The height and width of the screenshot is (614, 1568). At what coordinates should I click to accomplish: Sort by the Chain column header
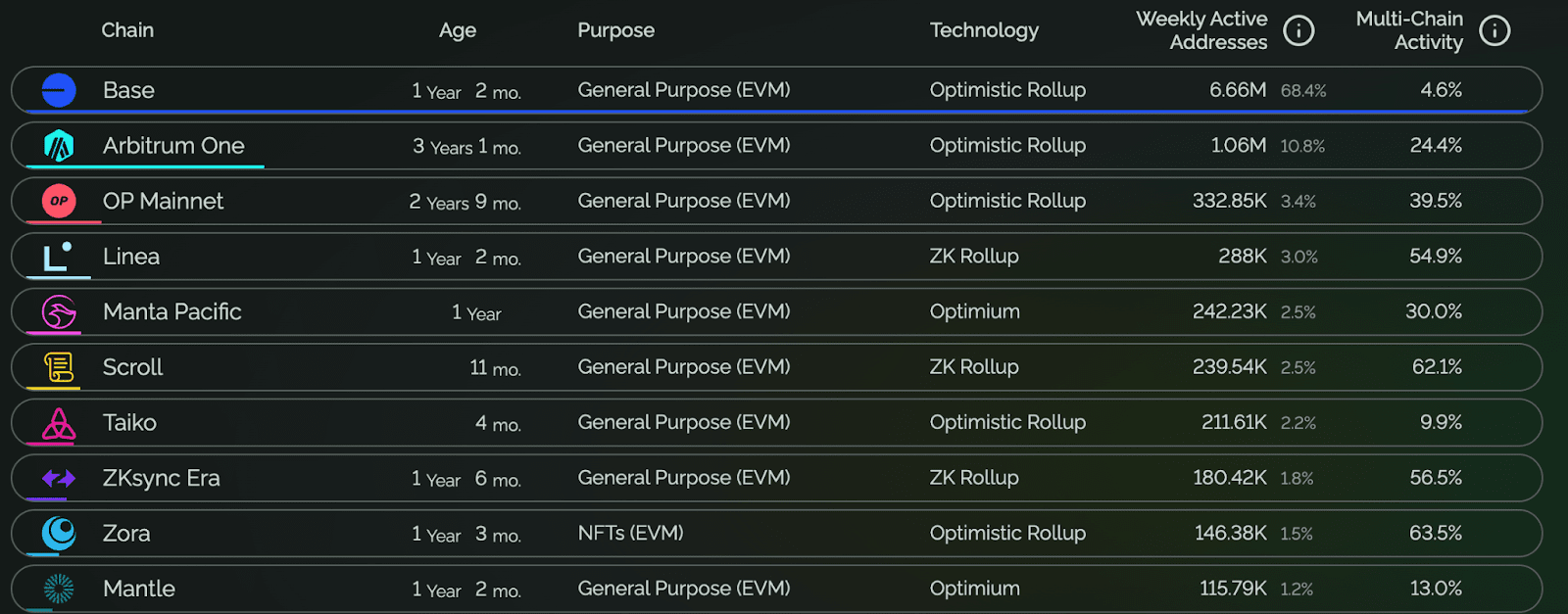(127, 30)
